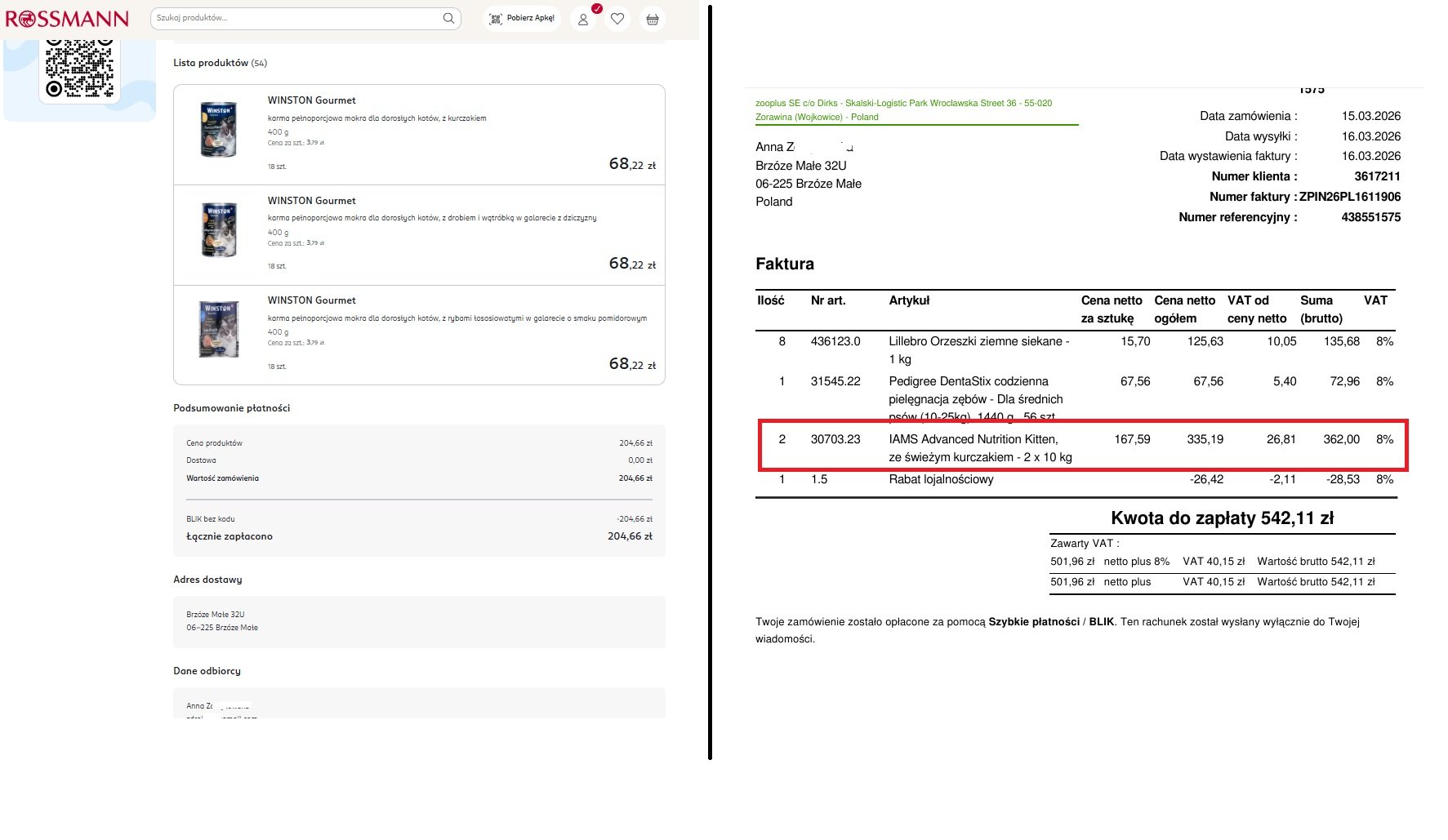Select 'Rabat lojalnościowy' row

tap(1076, 479)
